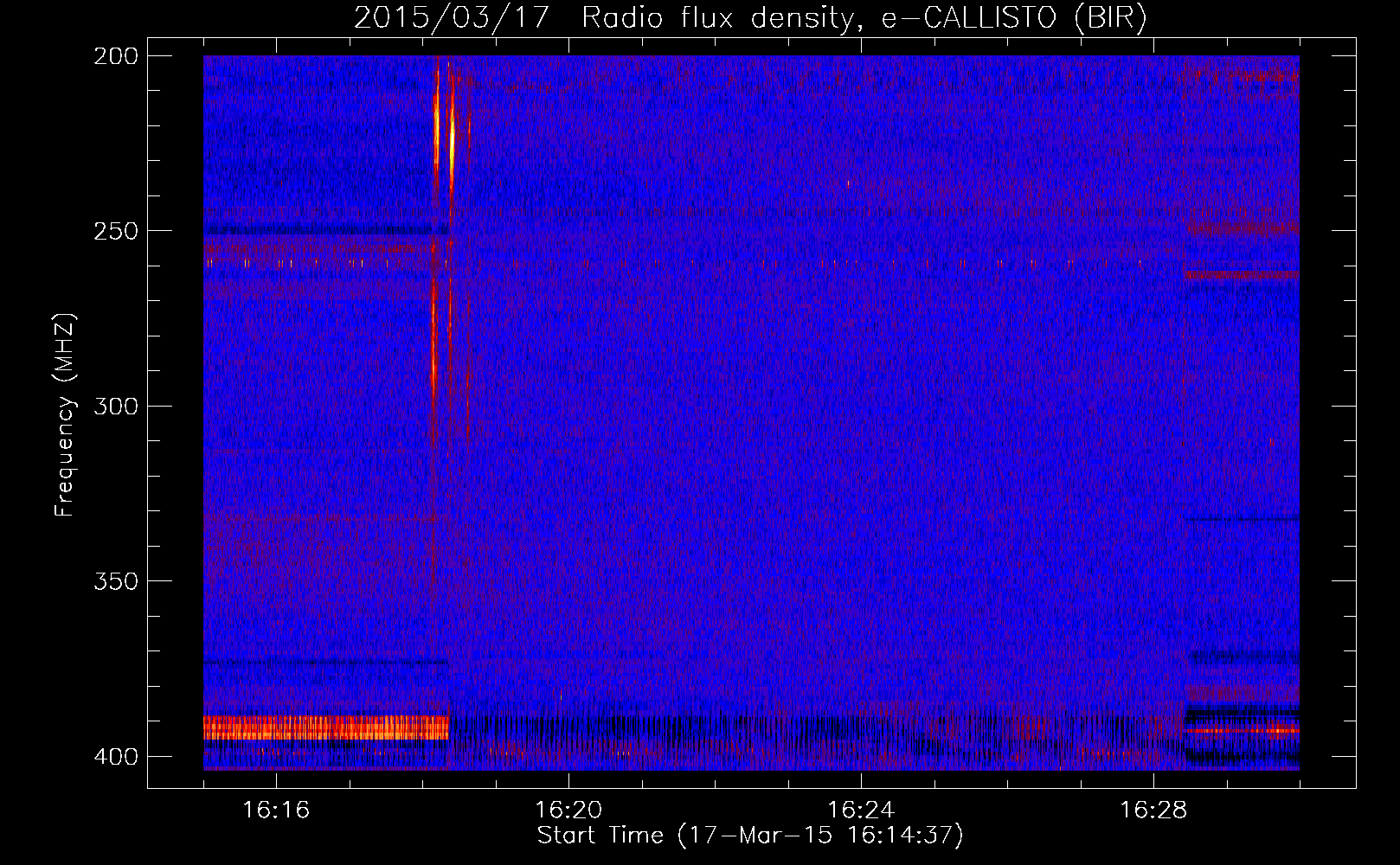Click the 200 frequency tick label
1400x865 pixels.
click(x=116, y=56)
